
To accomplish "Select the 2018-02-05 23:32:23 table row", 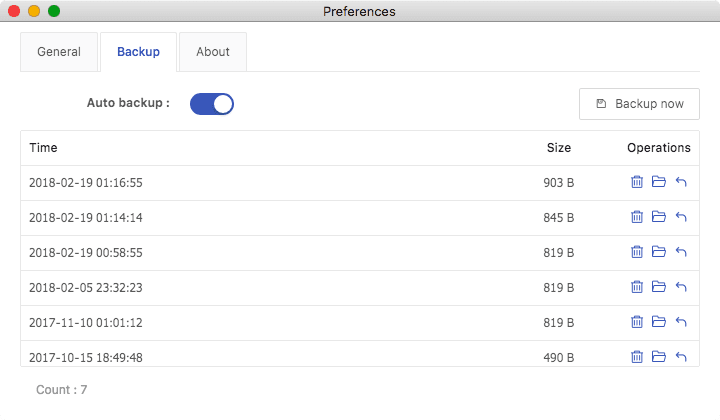I will [360, 288].
